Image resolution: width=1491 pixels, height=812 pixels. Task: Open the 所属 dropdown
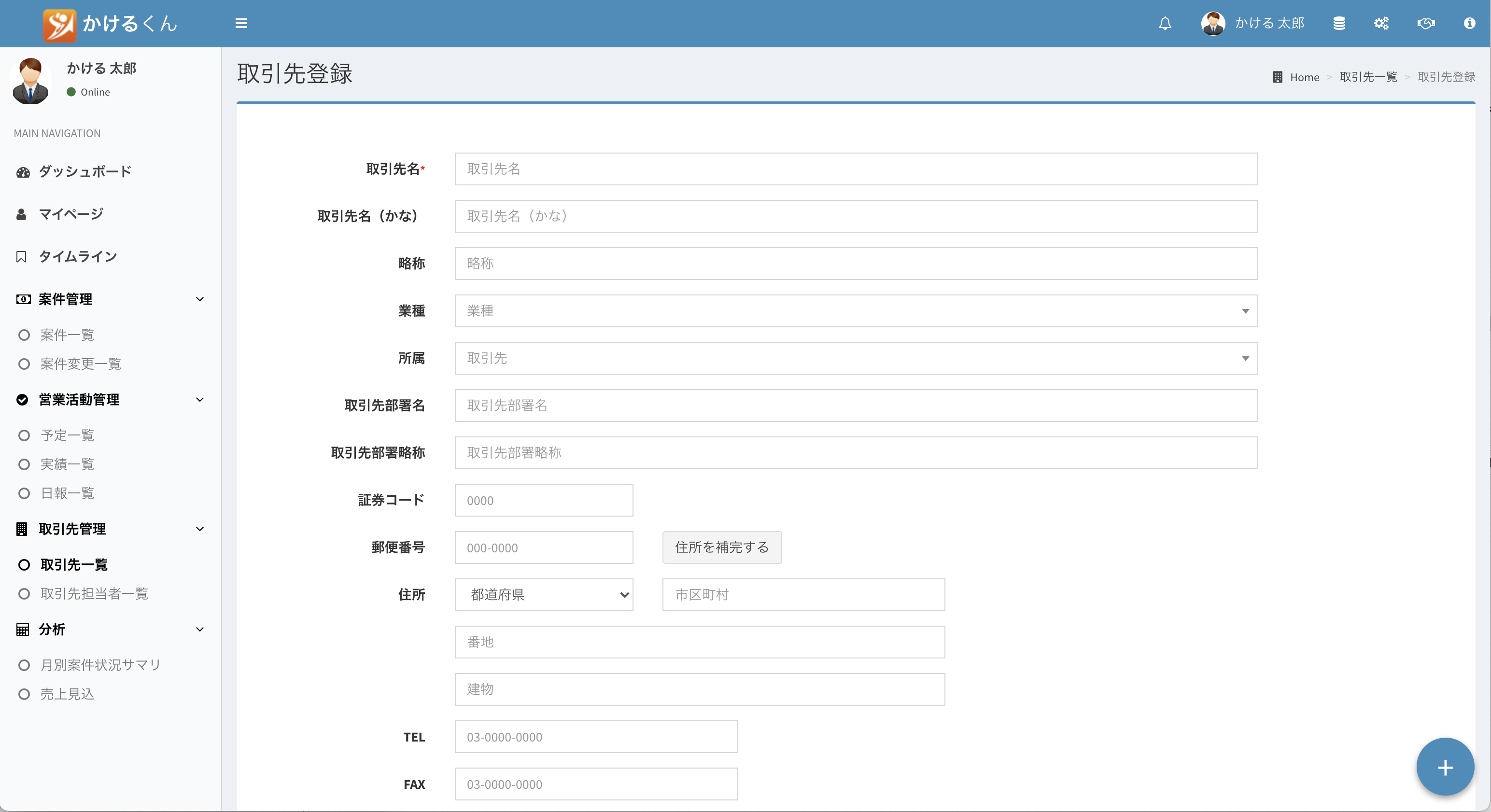point(856,358)
